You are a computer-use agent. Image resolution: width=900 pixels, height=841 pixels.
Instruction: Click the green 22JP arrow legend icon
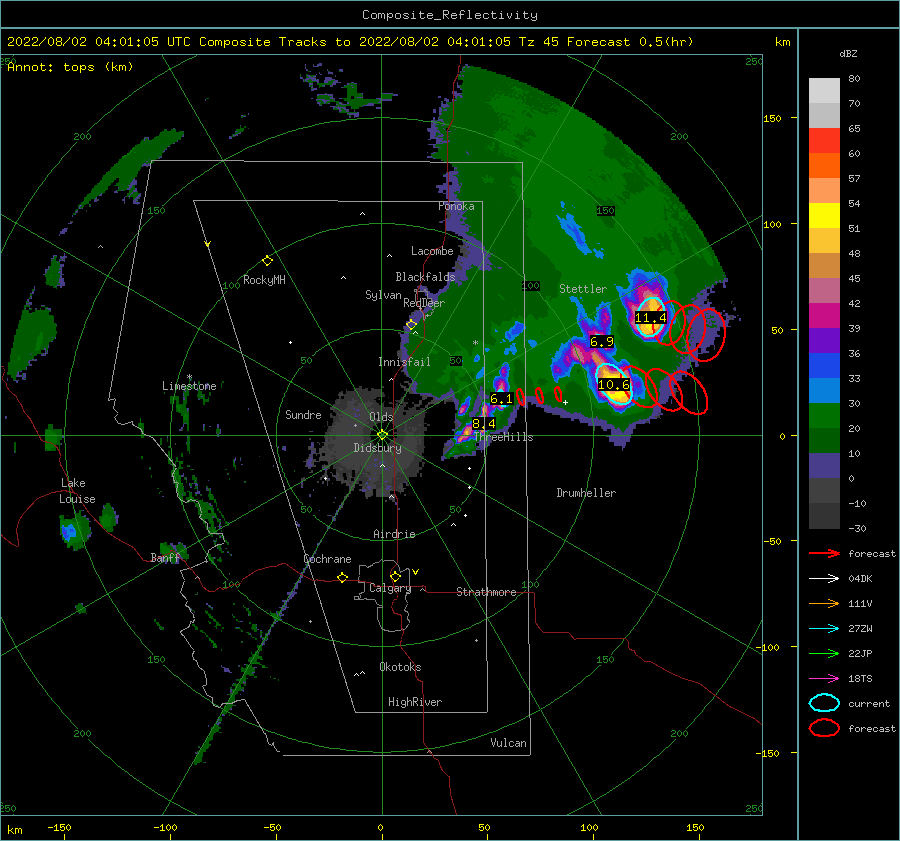click(x=824, y=653)
